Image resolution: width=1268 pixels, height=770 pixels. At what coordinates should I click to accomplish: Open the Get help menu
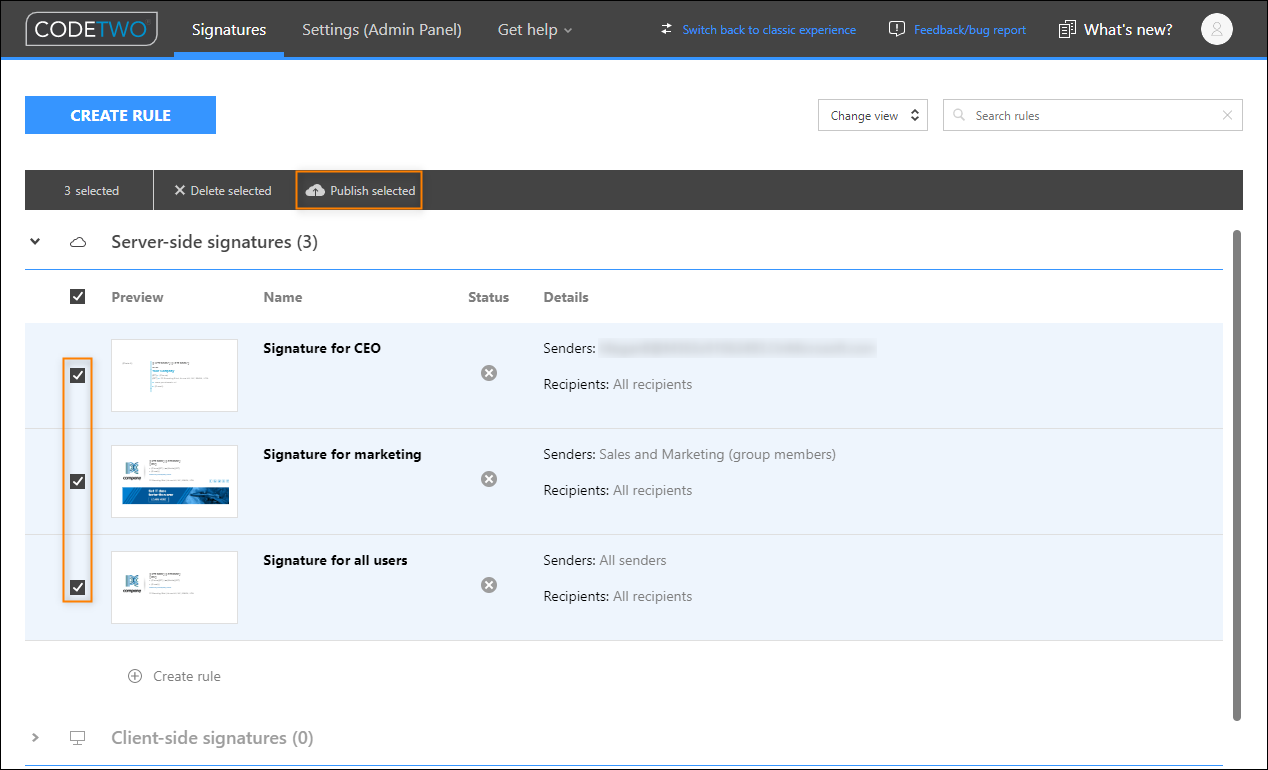pos(535,30)
